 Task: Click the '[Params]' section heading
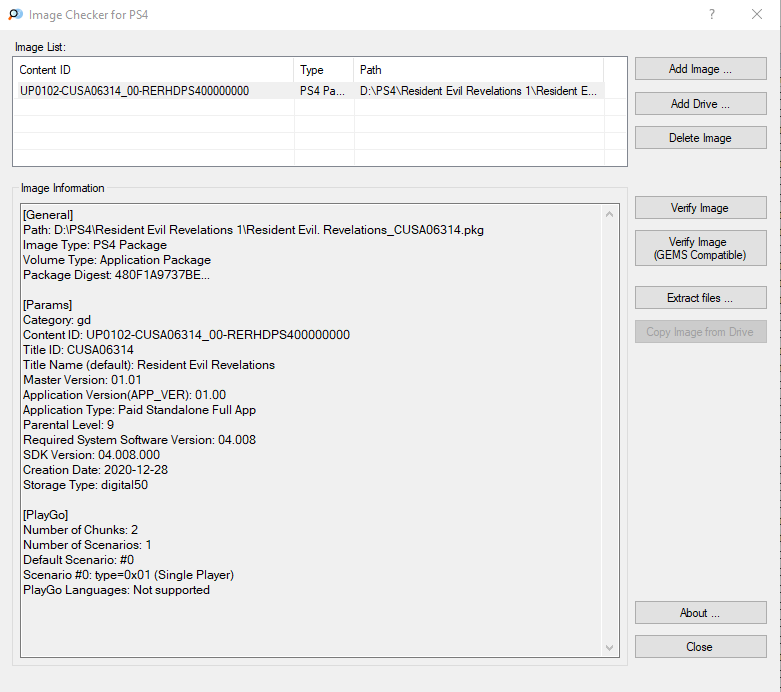47,305
